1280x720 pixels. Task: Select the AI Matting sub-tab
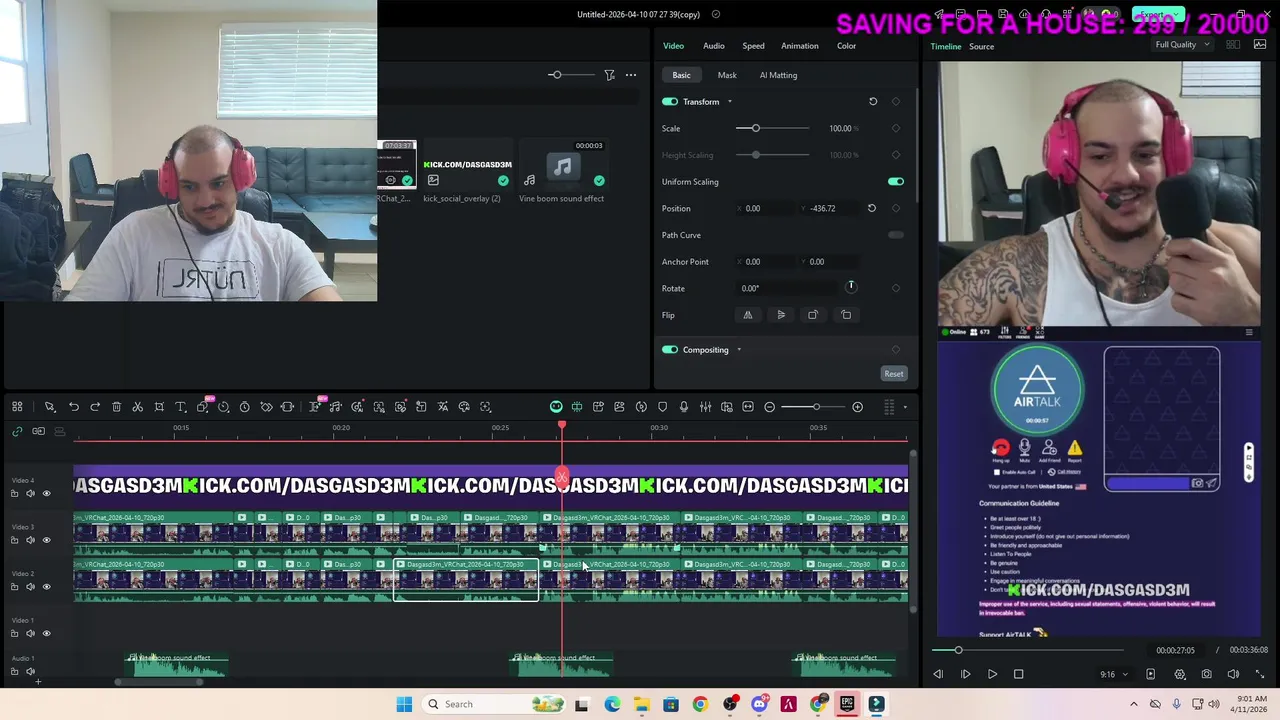coord(778,75)
